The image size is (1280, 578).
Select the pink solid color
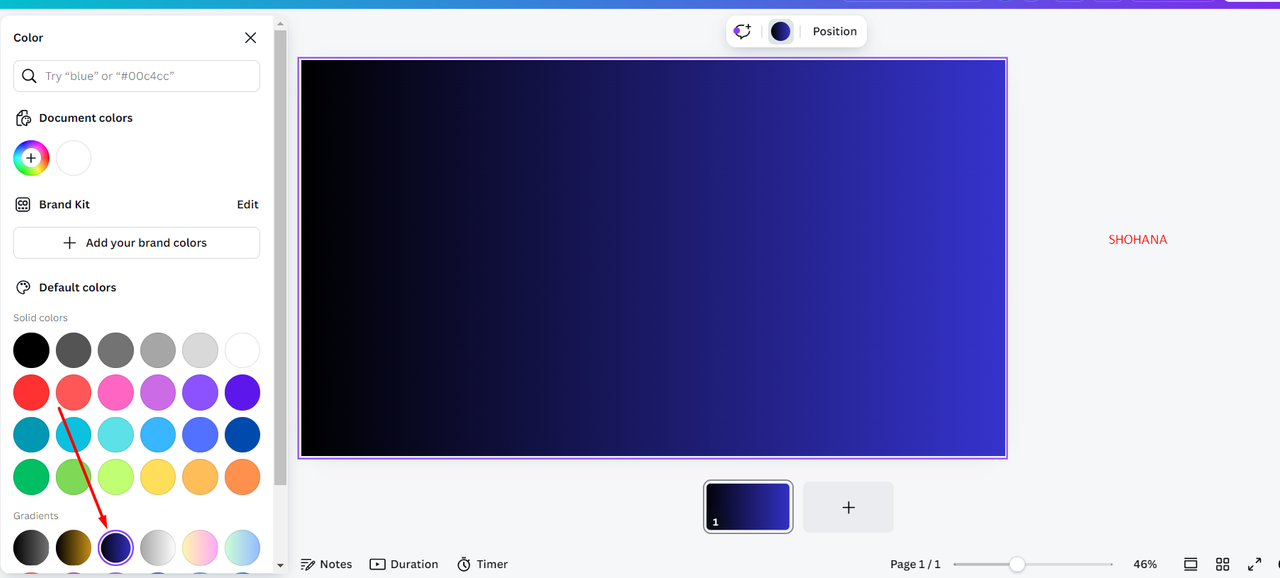[116, 393]
